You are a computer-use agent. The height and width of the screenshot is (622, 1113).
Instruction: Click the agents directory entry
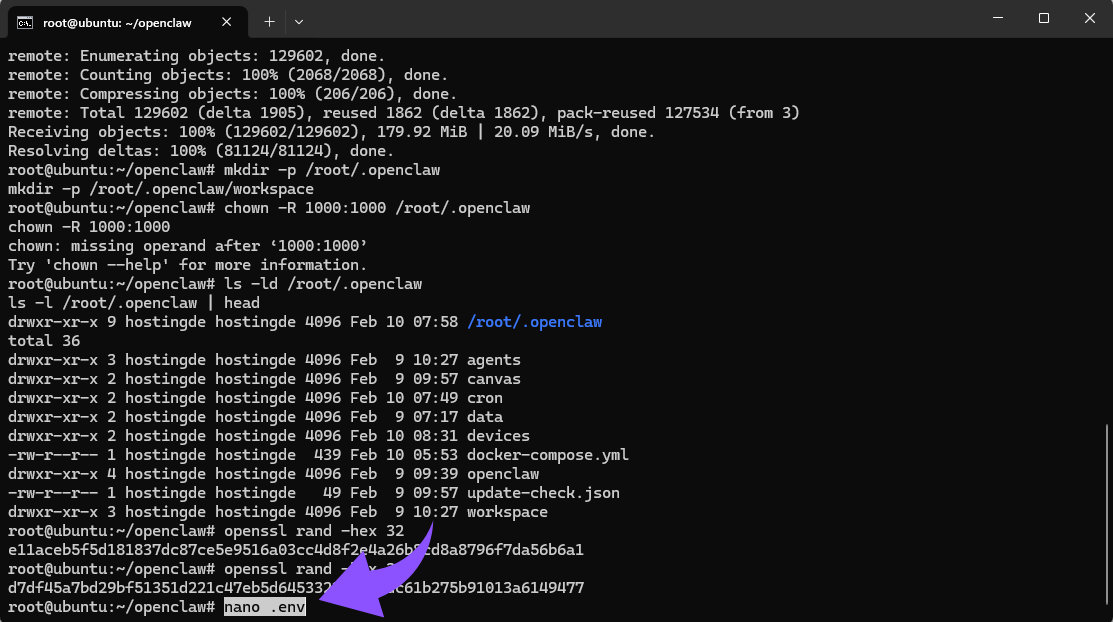tap(493, 360)
